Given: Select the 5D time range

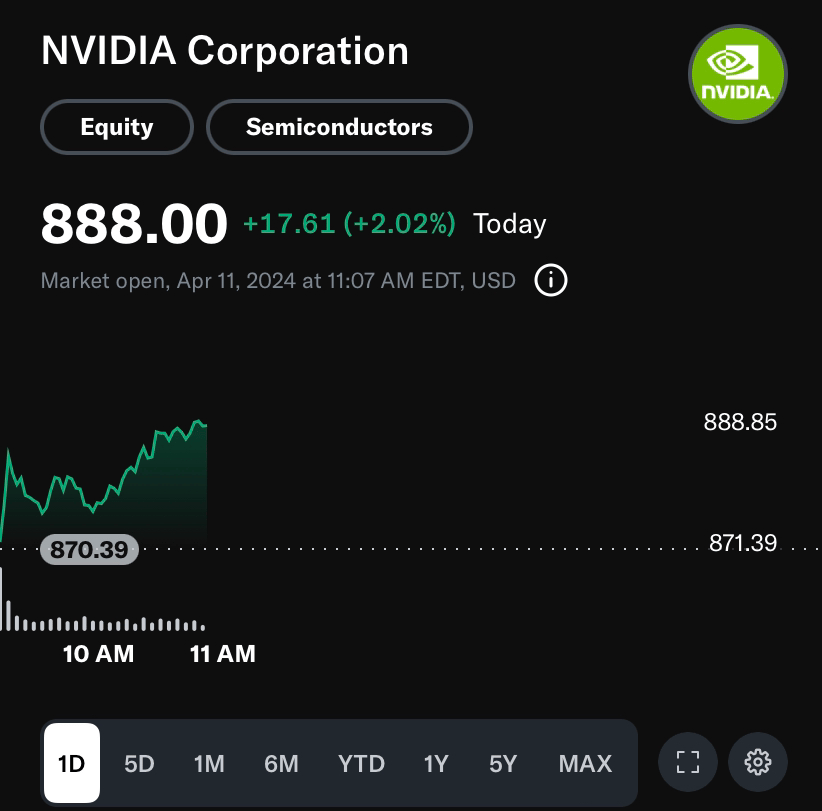Looking at the screenshot, I should (139, 763).
